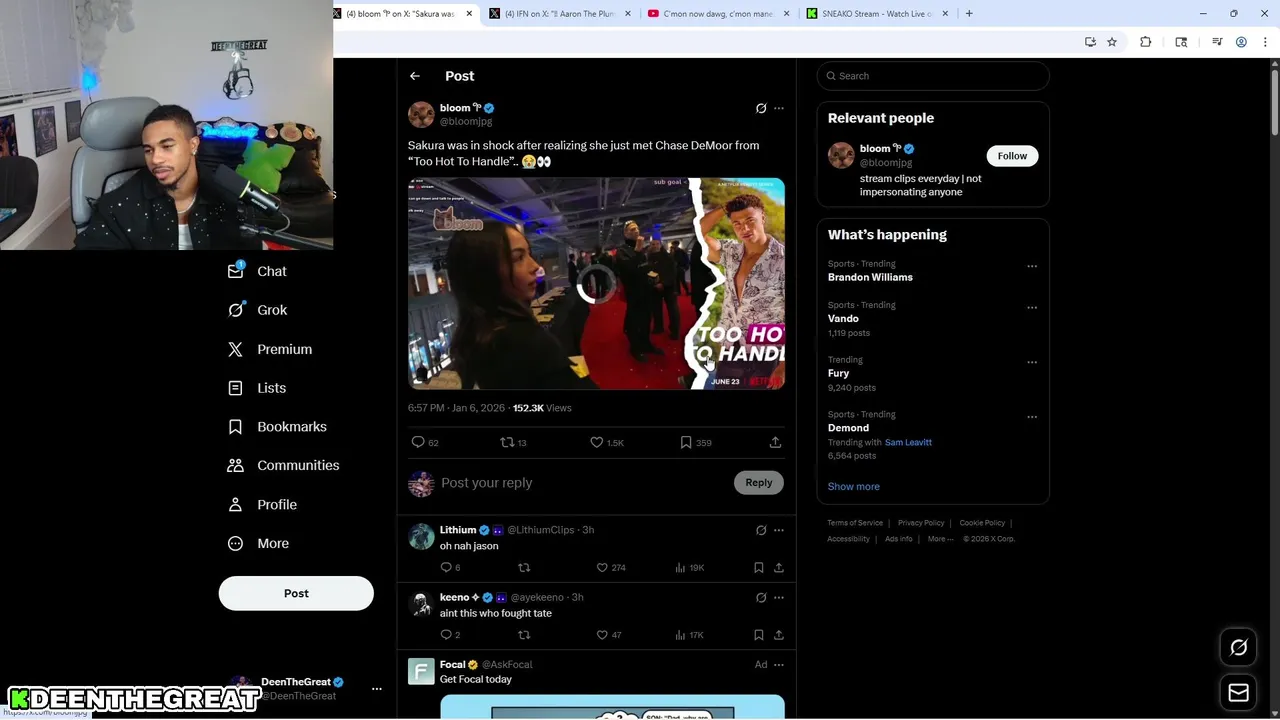
Task: View analytics of keeno's 17K views
Action: point(689,635)
